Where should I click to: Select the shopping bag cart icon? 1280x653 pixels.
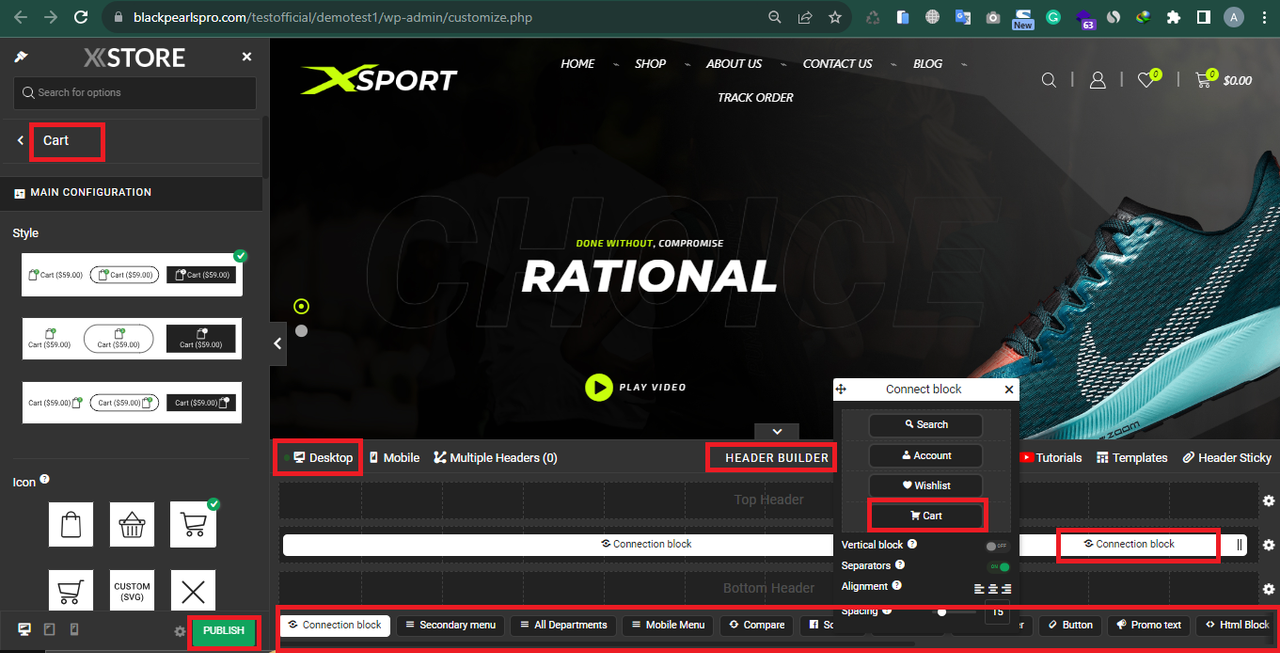(71, 524)
